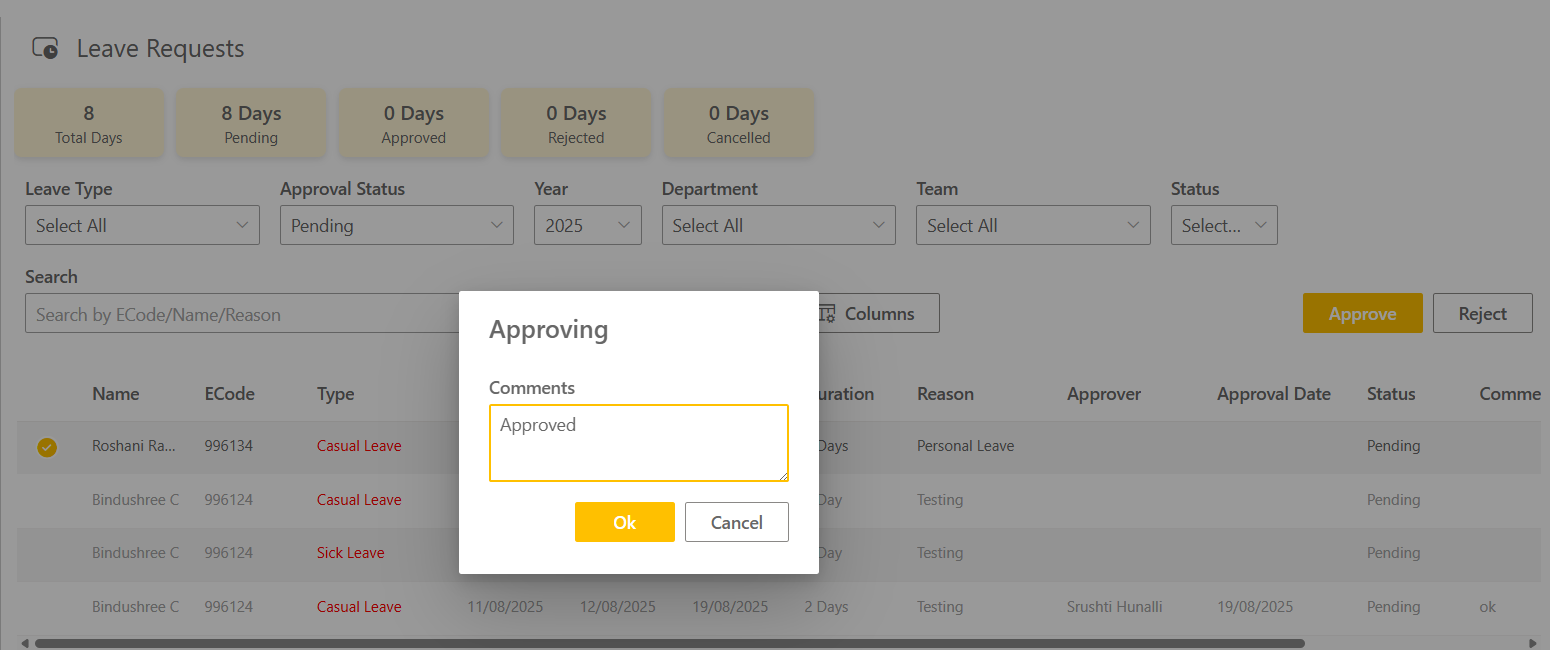Viewport: 1550px width, 650px height.
Task: Select the 0 Days Approved summary card
Action: pos(413,124)
